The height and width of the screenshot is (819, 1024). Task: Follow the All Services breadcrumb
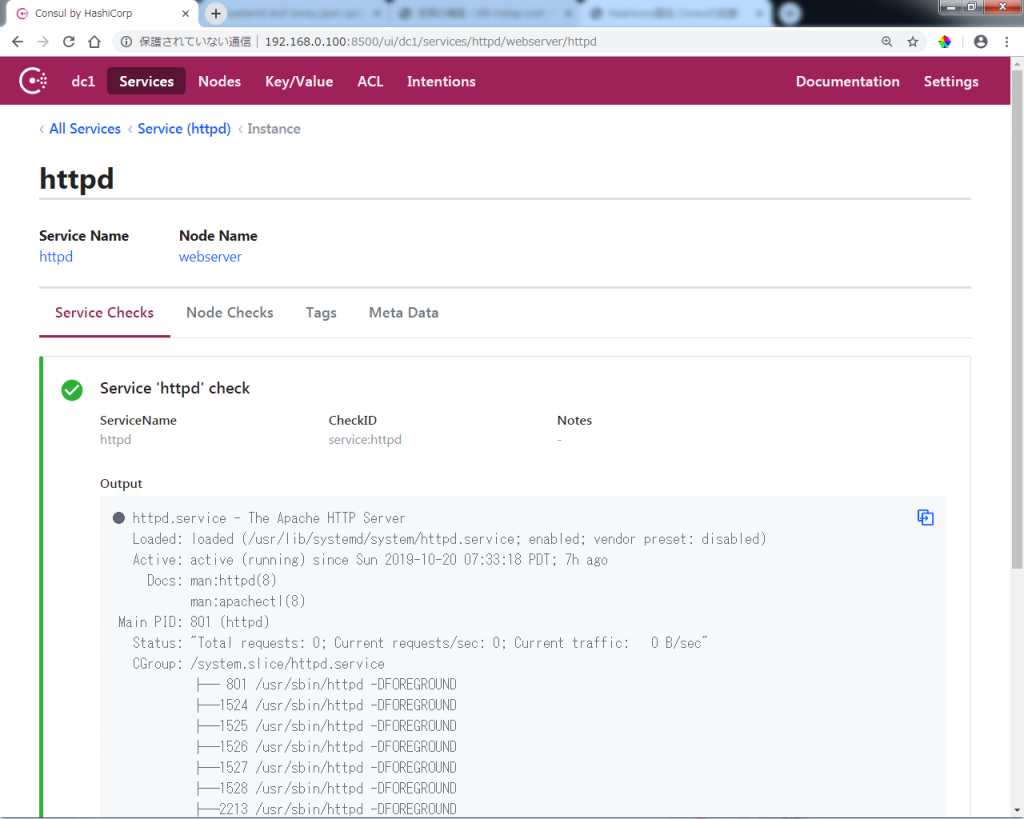tap(85, 129)
